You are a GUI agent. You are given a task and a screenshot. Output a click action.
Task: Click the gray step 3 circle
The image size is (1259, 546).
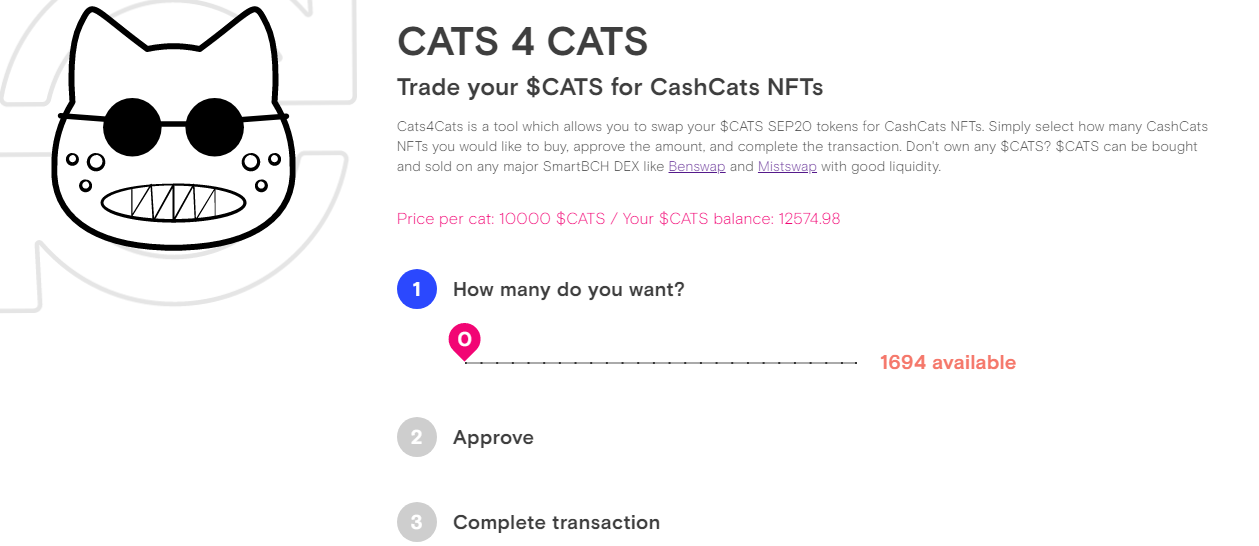[x=417, y=522]
